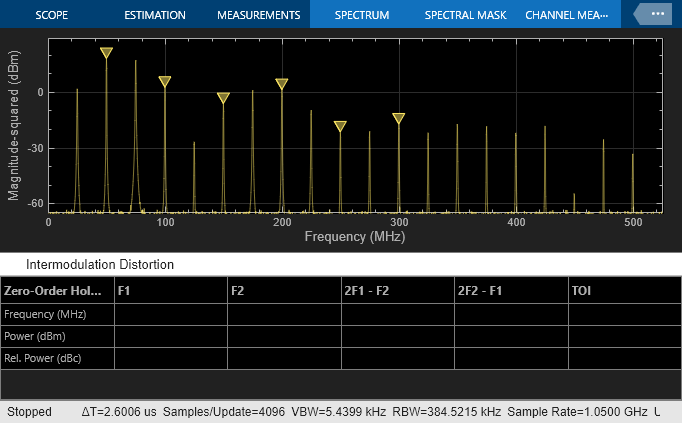Click the peak marker at 250 MHz
This screenshot has width=682, height=423.
click(x=340, y=127)
